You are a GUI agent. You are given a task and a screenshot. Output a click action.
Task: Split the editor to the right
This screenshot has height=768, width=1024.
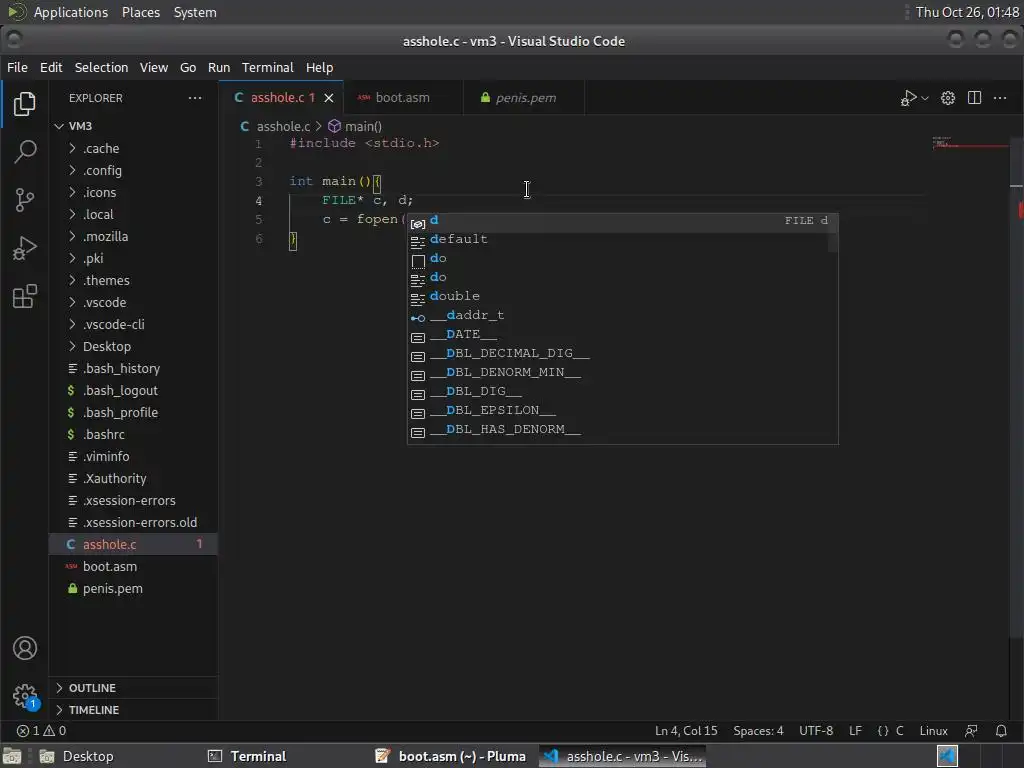[x=974, y=98]
